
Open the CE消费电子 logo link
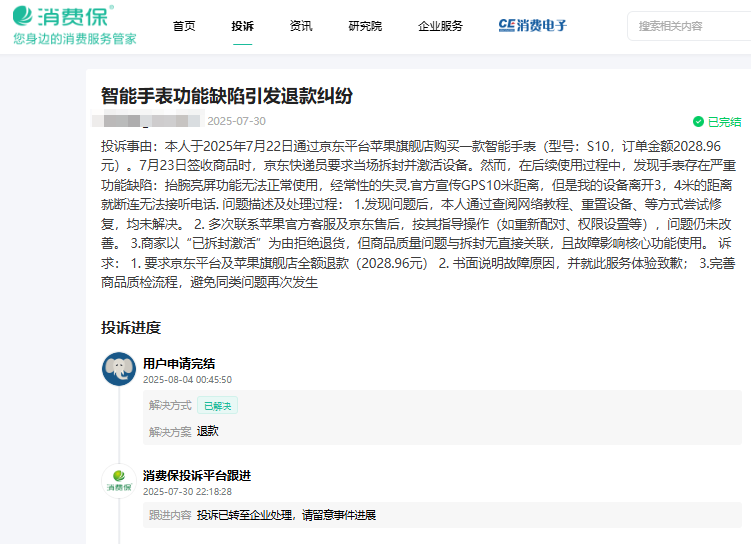(x=532, y=25)
